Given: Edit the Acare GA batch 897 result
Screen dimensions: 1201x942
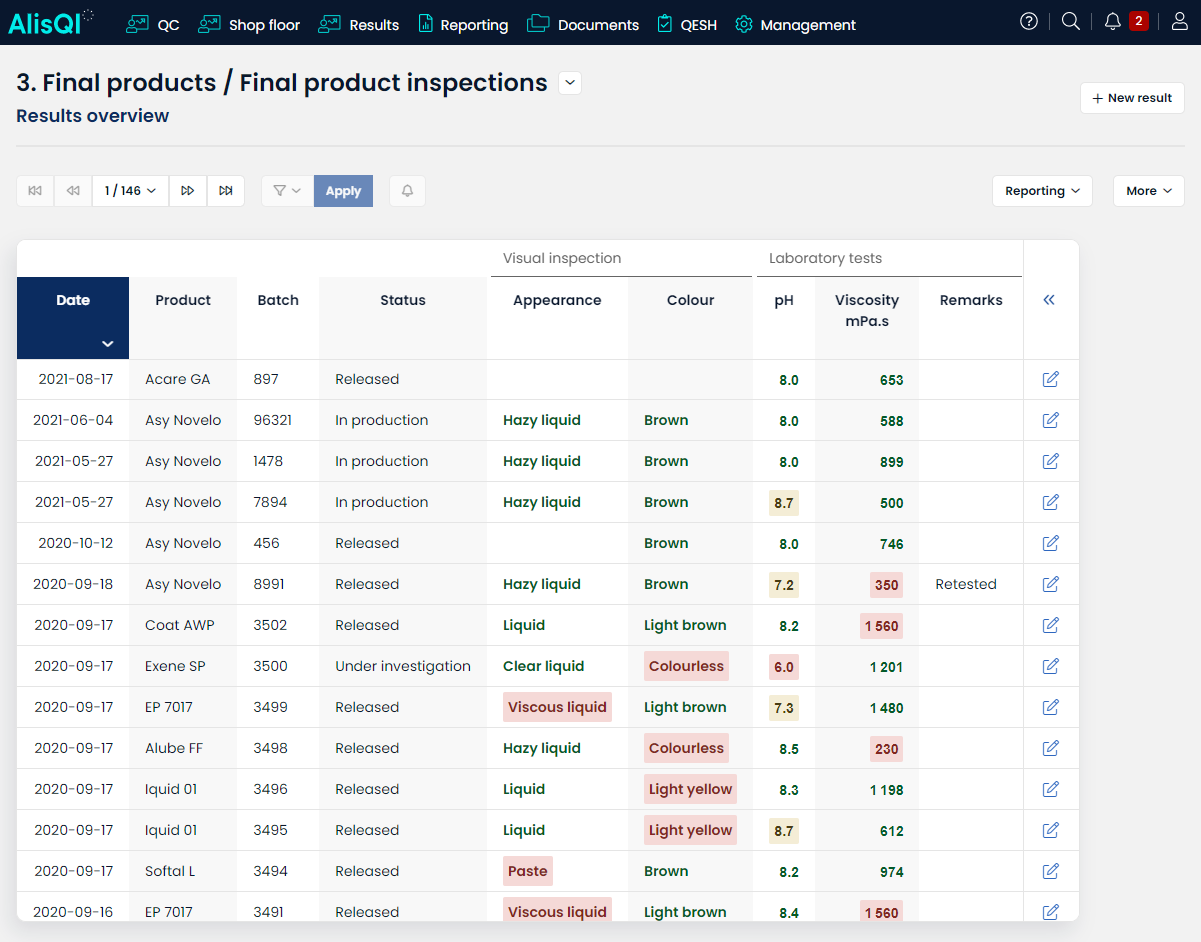Looking at the screenshot, I should (x=1050, y=379).
